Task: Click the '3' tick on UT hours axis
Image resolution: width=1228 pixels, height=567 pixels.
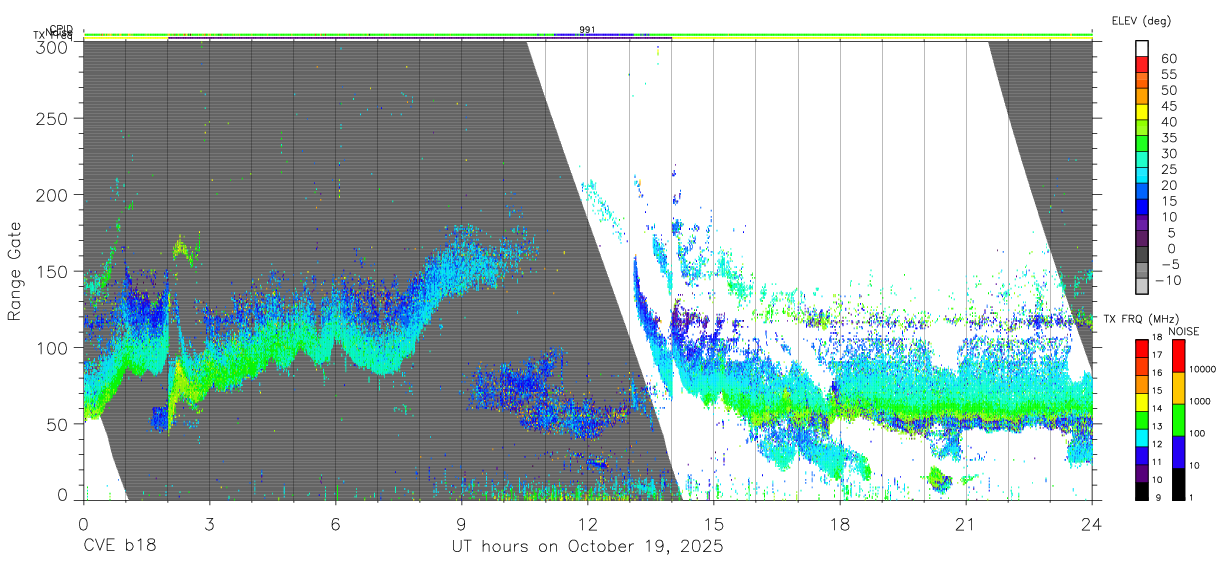Action: point(209,524)
